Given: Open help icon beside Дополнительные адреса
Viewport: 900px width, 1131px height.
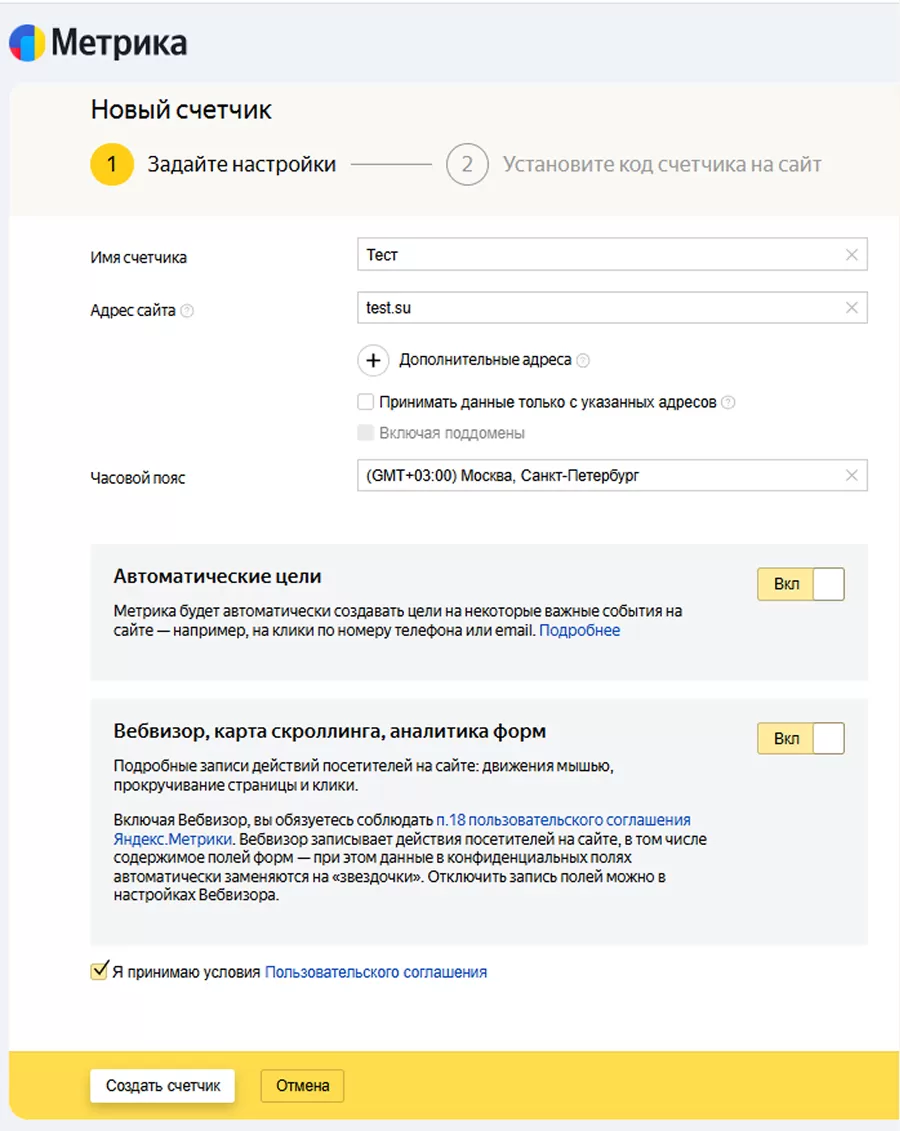Looking at the screenshot, I should point(584,360).
